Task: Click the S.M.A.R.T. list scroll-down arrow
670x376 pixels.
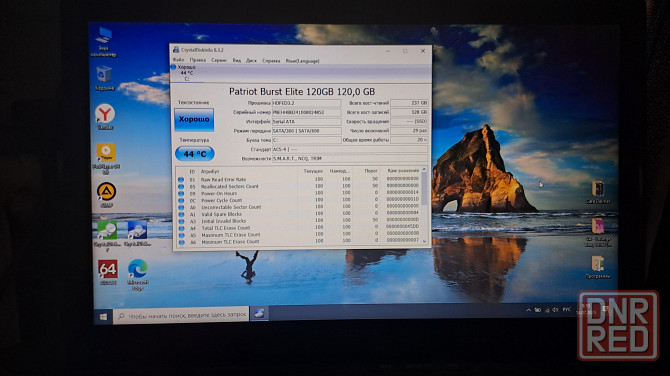Action: click(424, 242)
